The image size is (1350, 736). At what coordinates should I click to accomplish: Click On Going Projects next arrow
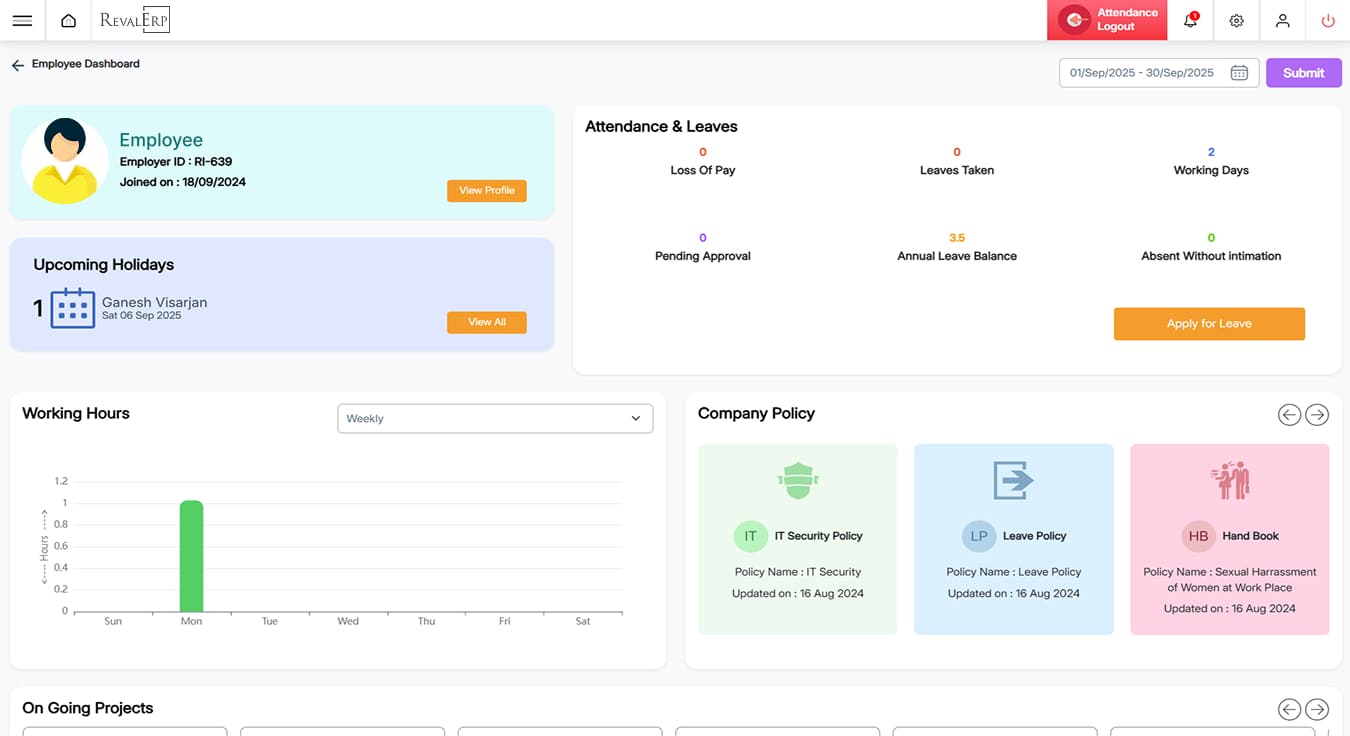click(1317, 709)
